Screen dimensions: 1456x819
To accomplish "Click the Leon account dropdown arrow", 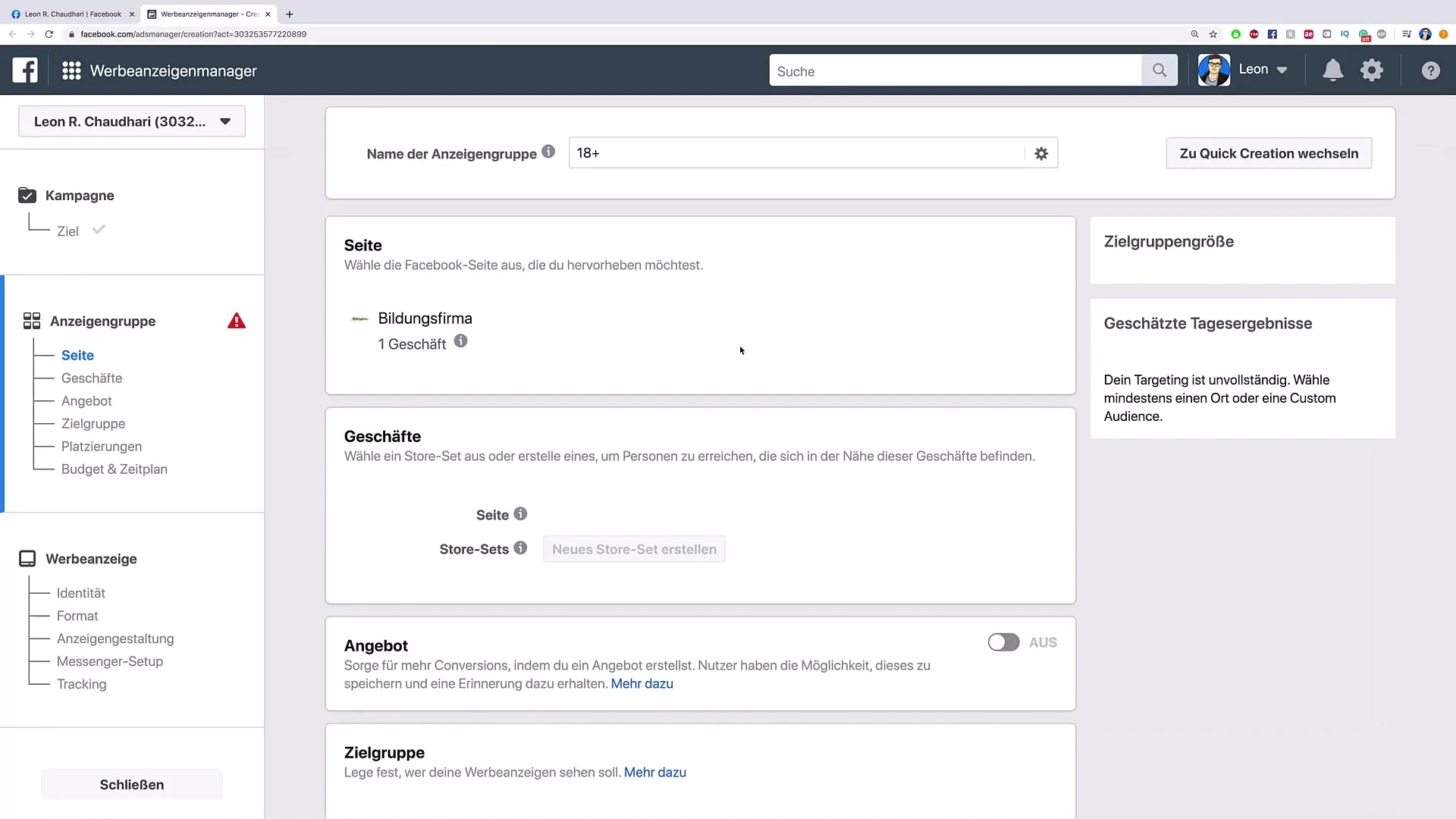I will 1282,69.
